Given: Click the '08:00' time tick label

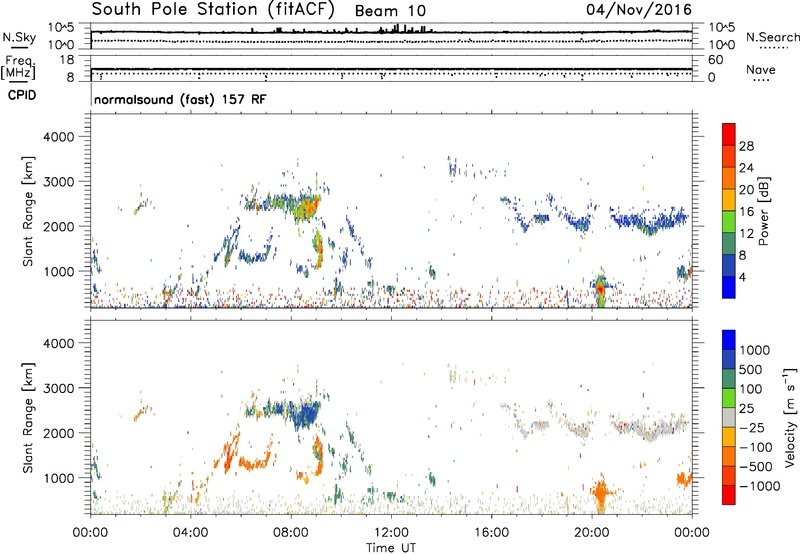Looking at the screenshot, I should [290, 533].
